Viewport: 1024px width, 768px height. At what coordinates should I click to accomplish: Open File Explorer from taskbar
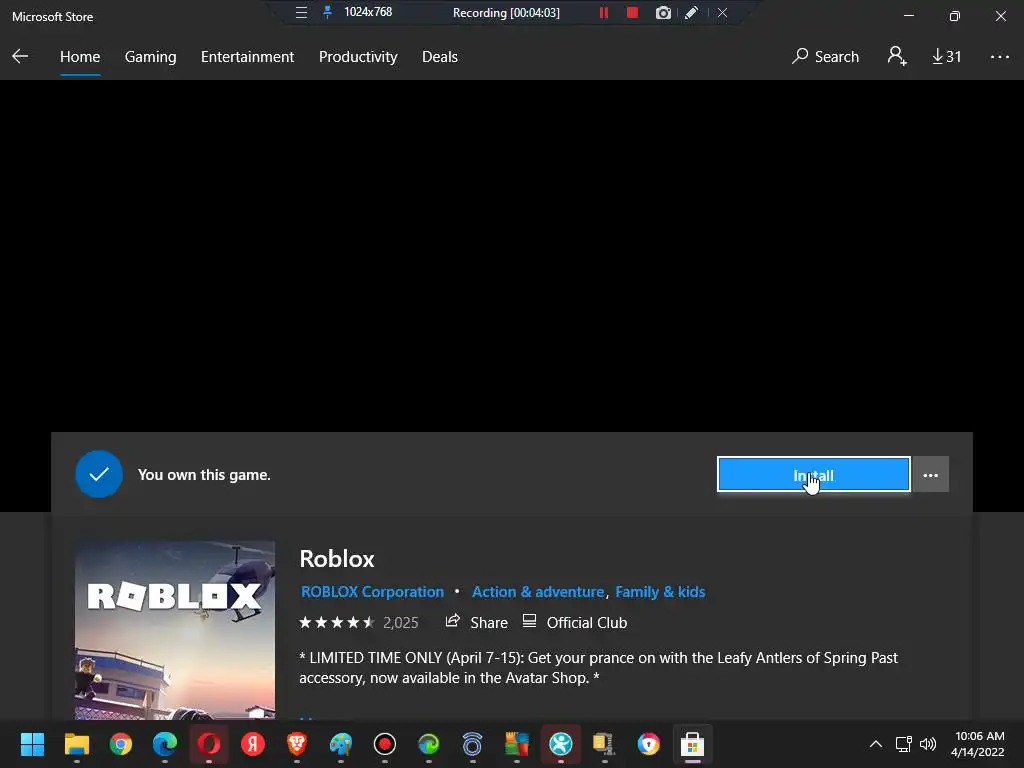[76, 744]
